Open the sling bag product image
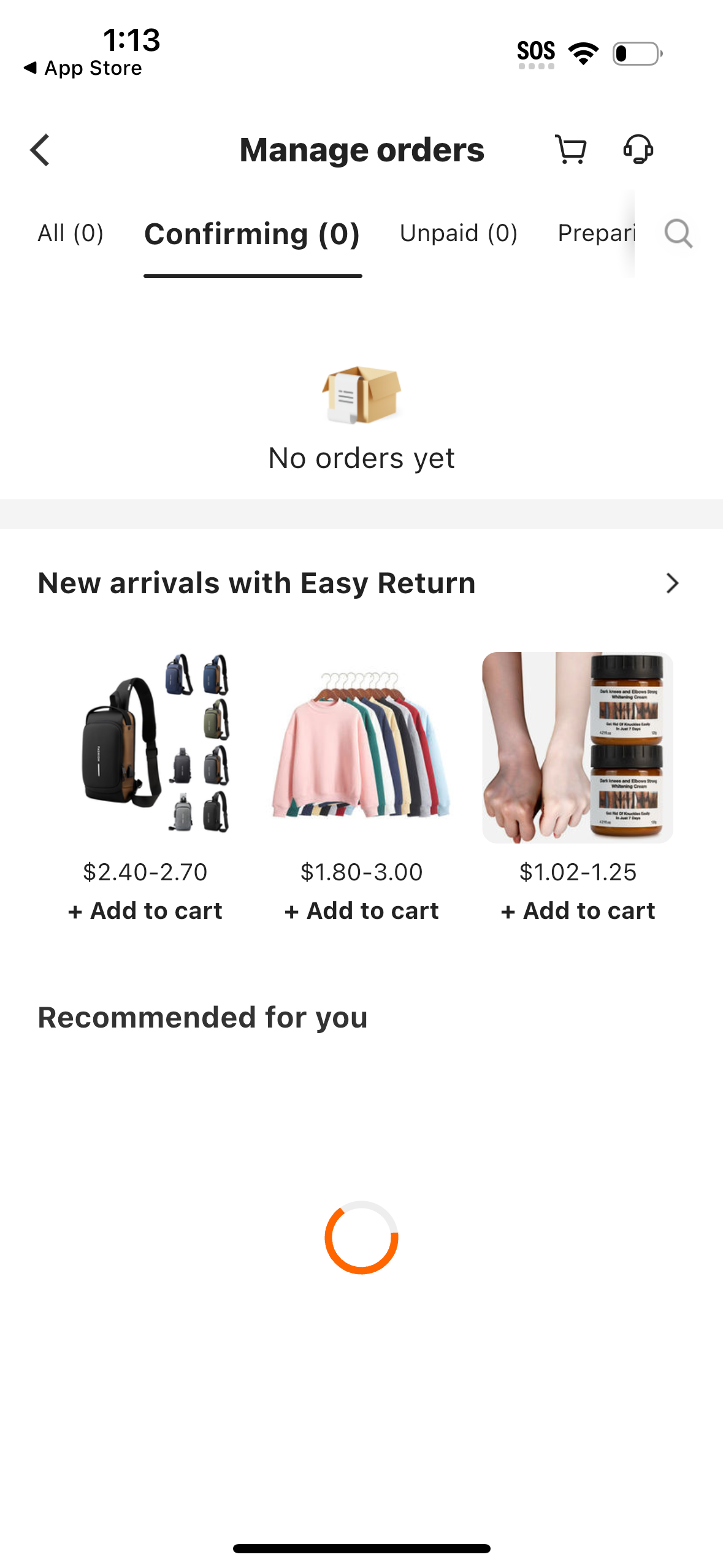This screenshot has height=1568, width=723. [x=145, y=745]
